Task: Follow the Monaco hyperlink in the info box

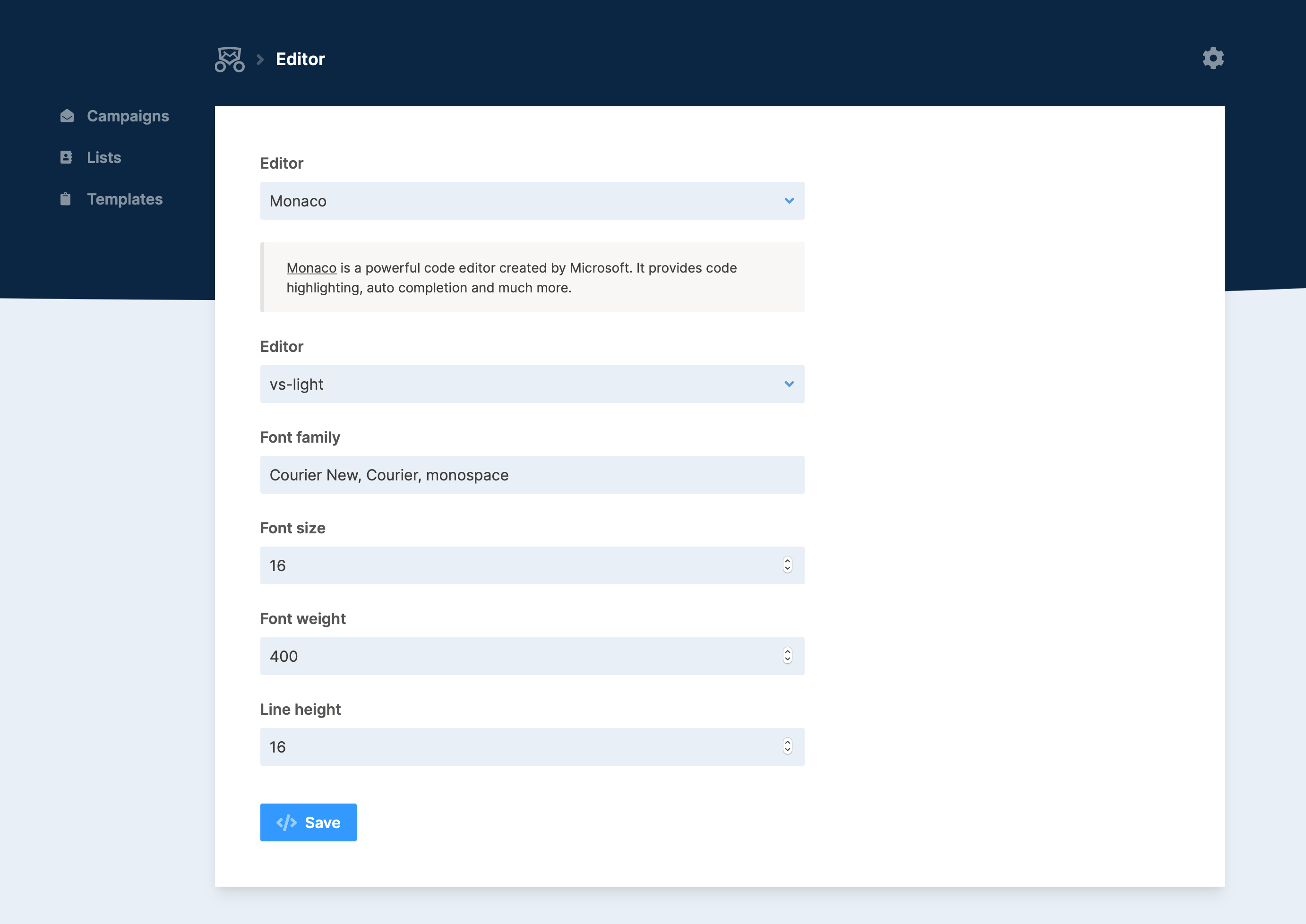Action: [311, 268]
